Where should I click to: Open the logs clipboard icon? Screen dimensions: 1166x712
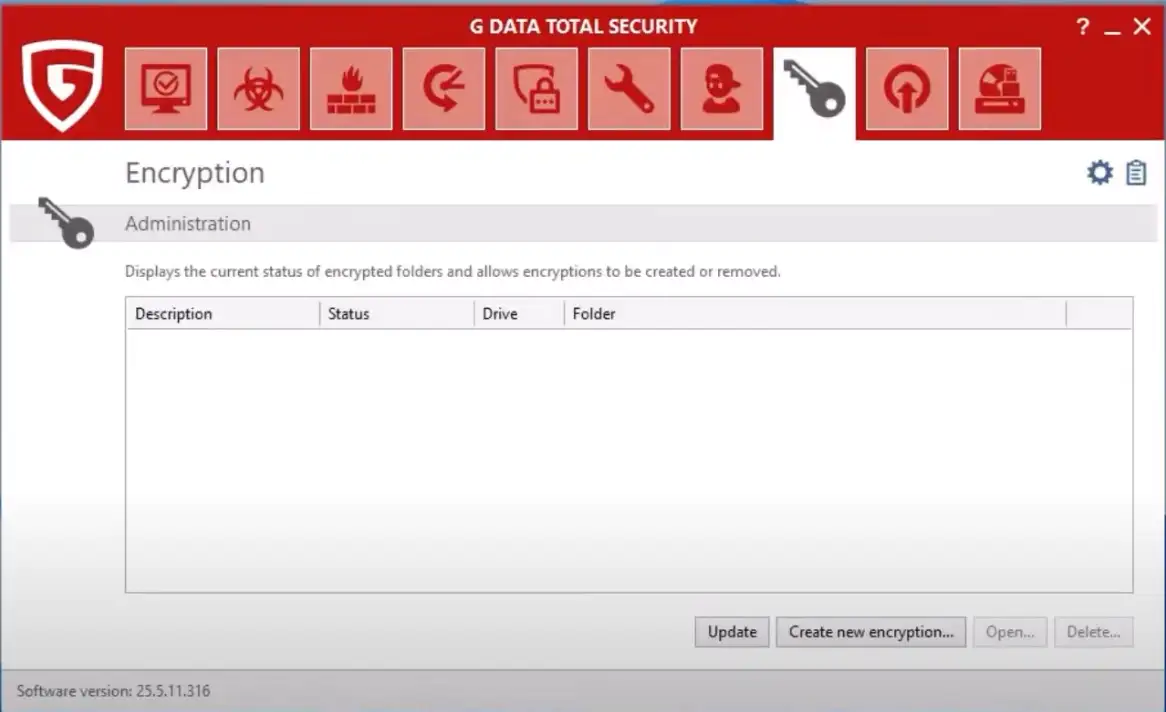coord(1136,173)
